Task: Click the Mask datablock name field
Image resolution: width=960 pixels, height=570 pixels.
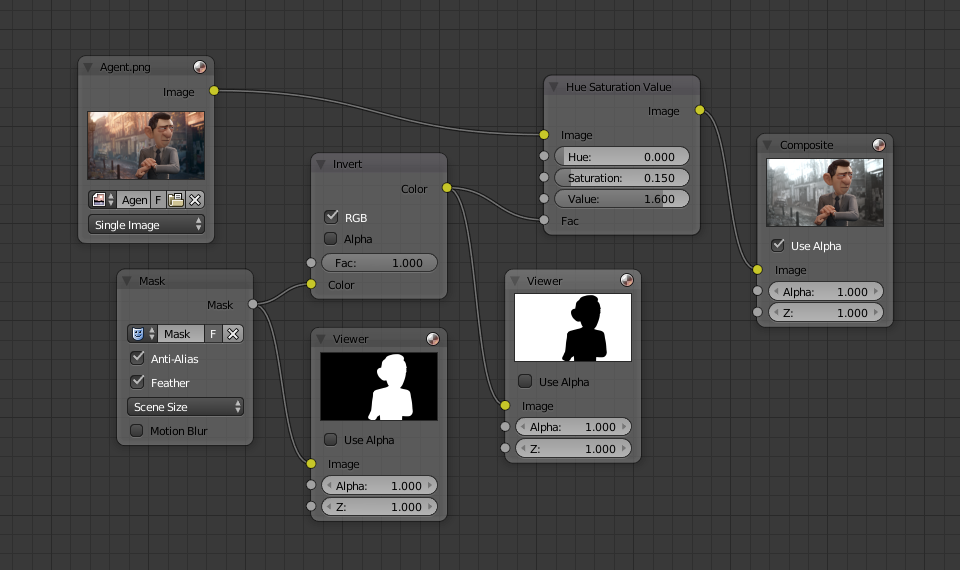Action: 181,334
